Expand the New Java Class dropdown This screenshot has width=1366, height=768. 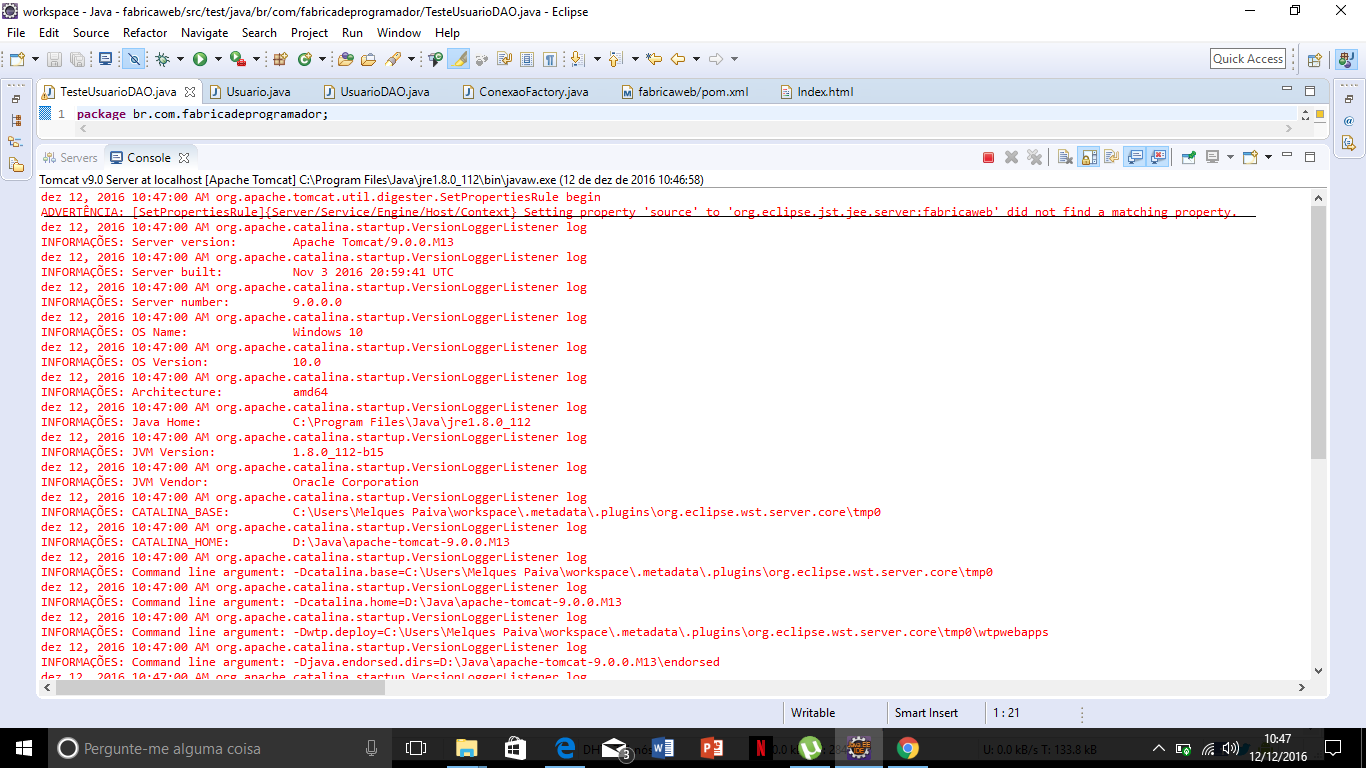[x=323, y=59]
